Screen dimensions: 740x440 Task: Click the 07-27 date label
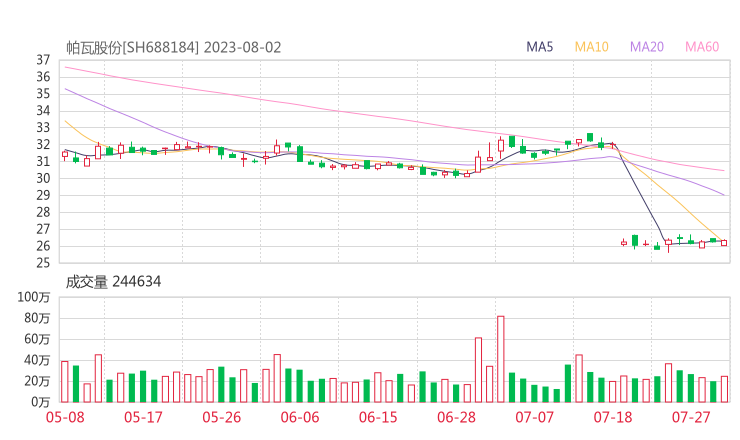691,417
